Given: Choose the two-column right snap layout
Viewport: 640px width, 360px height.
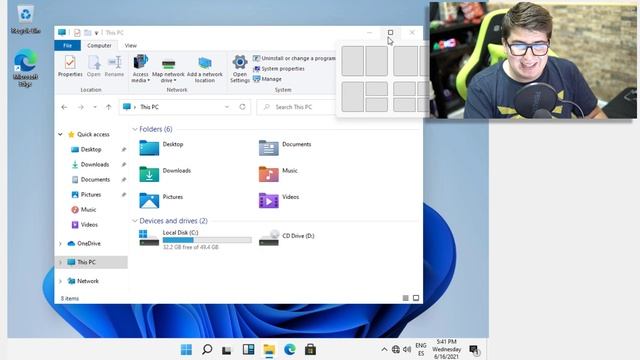Looking at the screenshot, I should coord(376,61).
